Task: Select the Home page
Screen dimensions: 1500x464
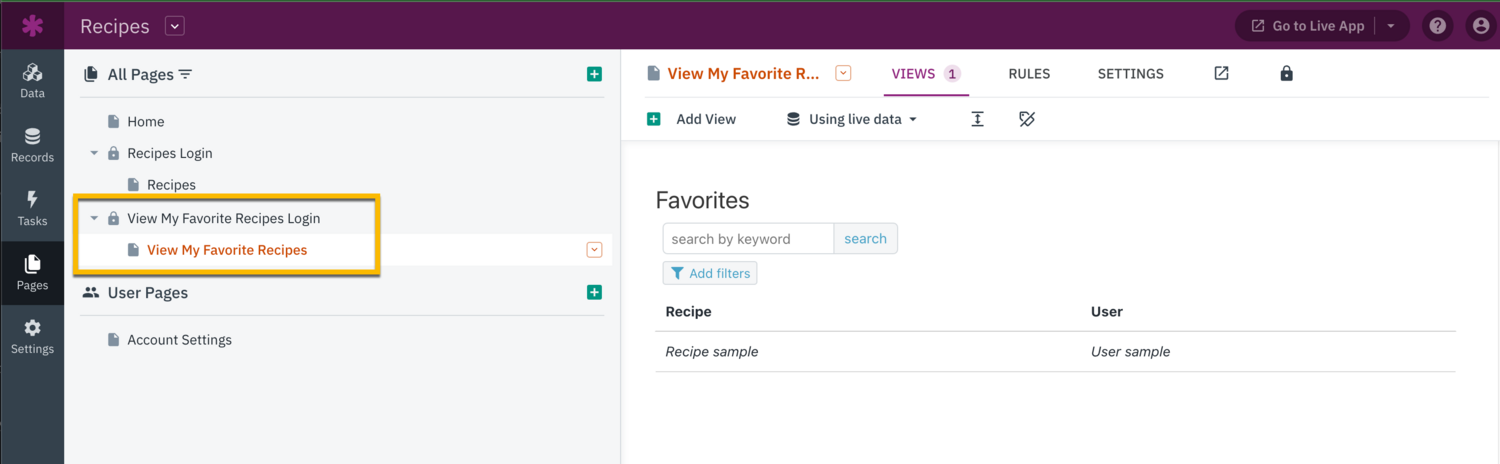Action: 145,121
